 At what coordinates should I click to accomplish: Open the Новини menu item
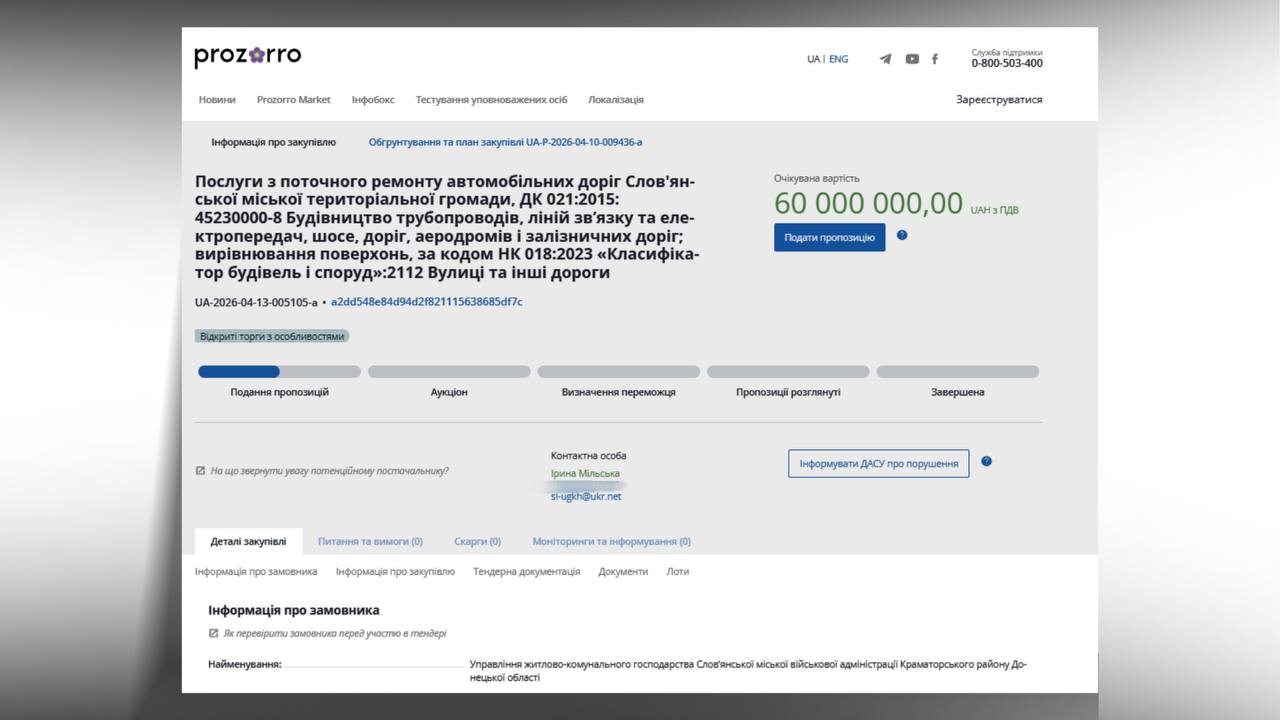[x=217, y=100]
